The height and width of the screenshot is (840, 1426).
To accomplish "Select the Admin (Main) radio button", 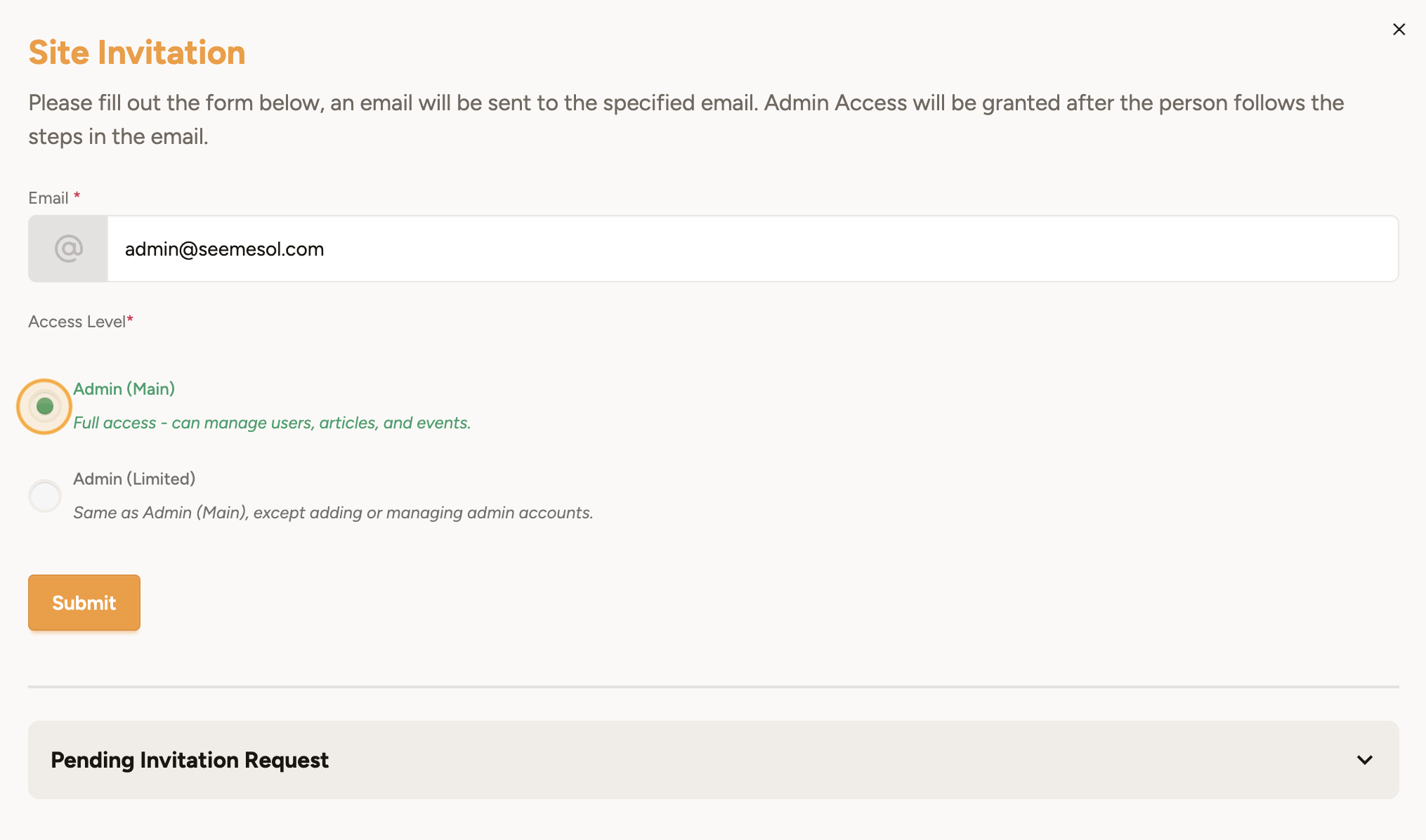I will pos(45,406).
